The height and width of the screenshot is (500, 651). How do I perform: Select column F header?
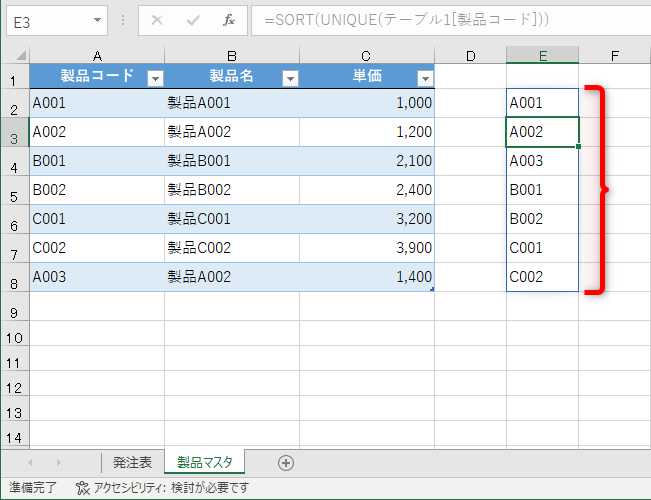coord(614,55)
